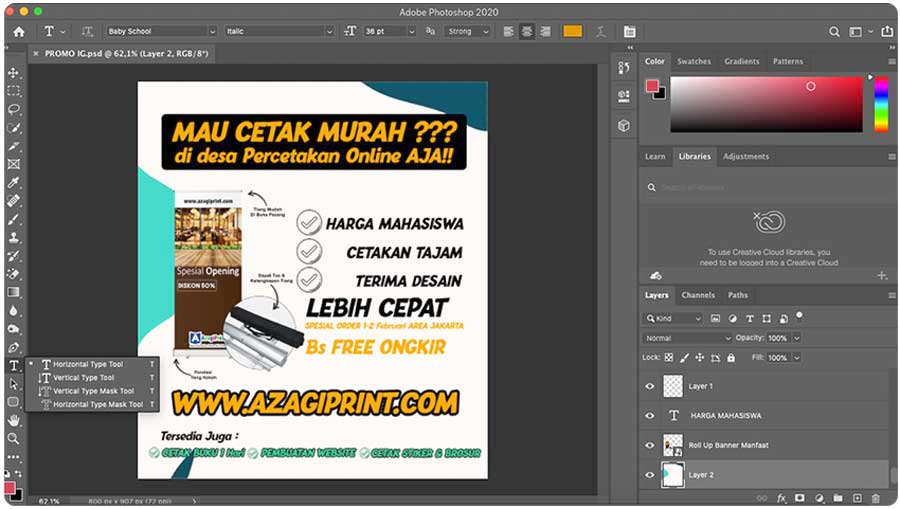Screen dimensions: 900x509
Task: Add a layer style with fx icon
Action: [x=781, y=498]
